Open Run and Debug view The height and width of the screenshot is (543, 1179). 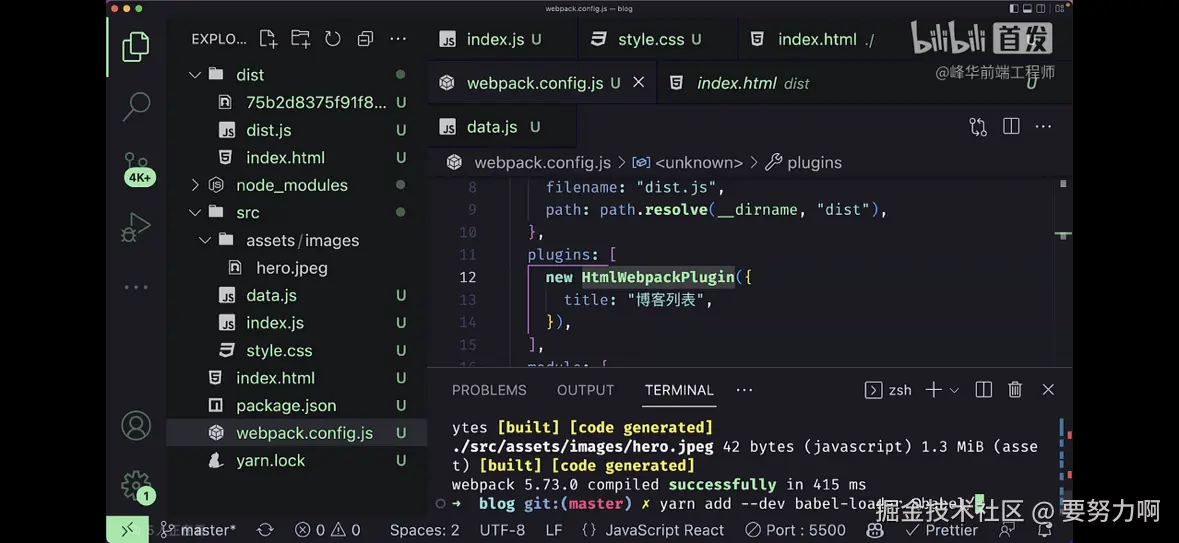pyautogui.click(x=136, y=227)
